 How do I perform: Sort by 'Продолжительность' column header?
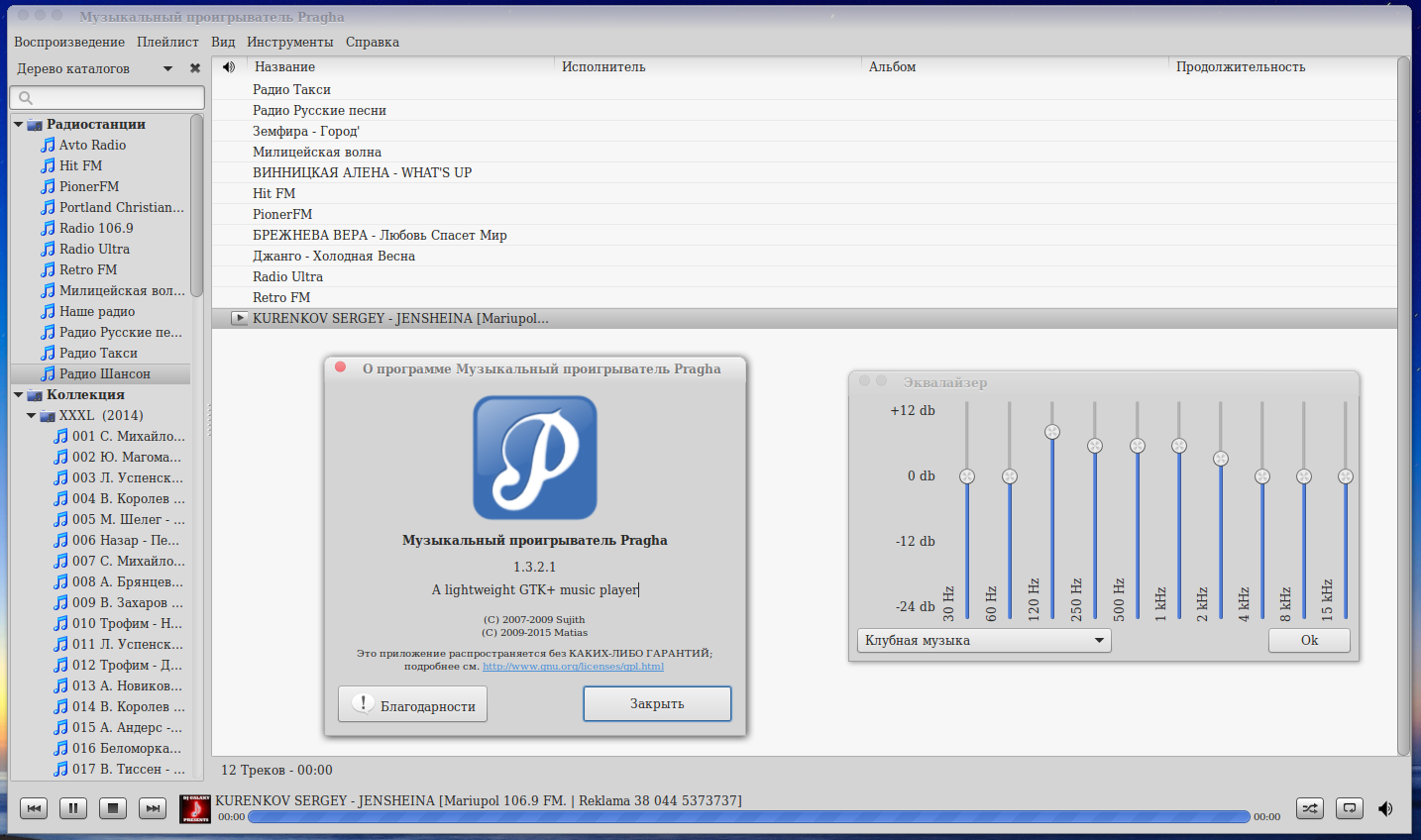[x=1283, y=66]
